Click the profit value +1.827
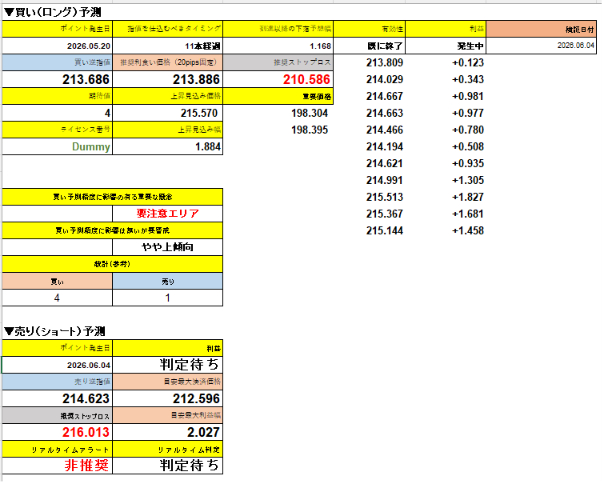Screen dimensions: 602x482 [x=468, y=197]
